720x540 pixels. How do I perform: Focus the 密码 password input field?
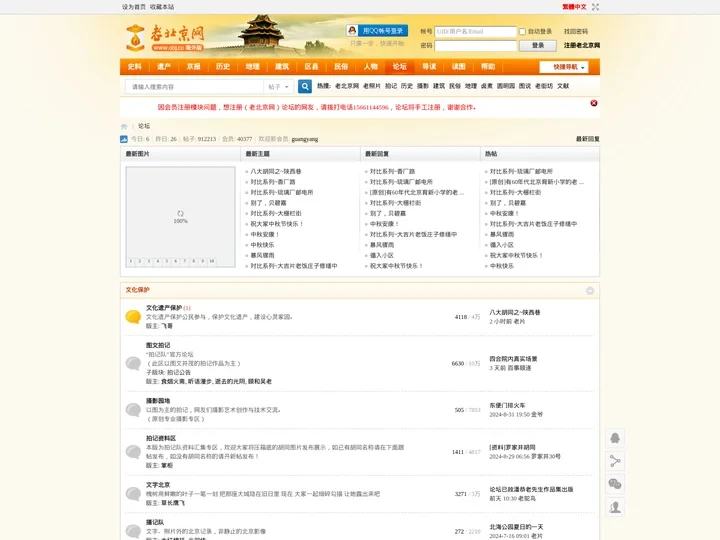tap(476, 45)
